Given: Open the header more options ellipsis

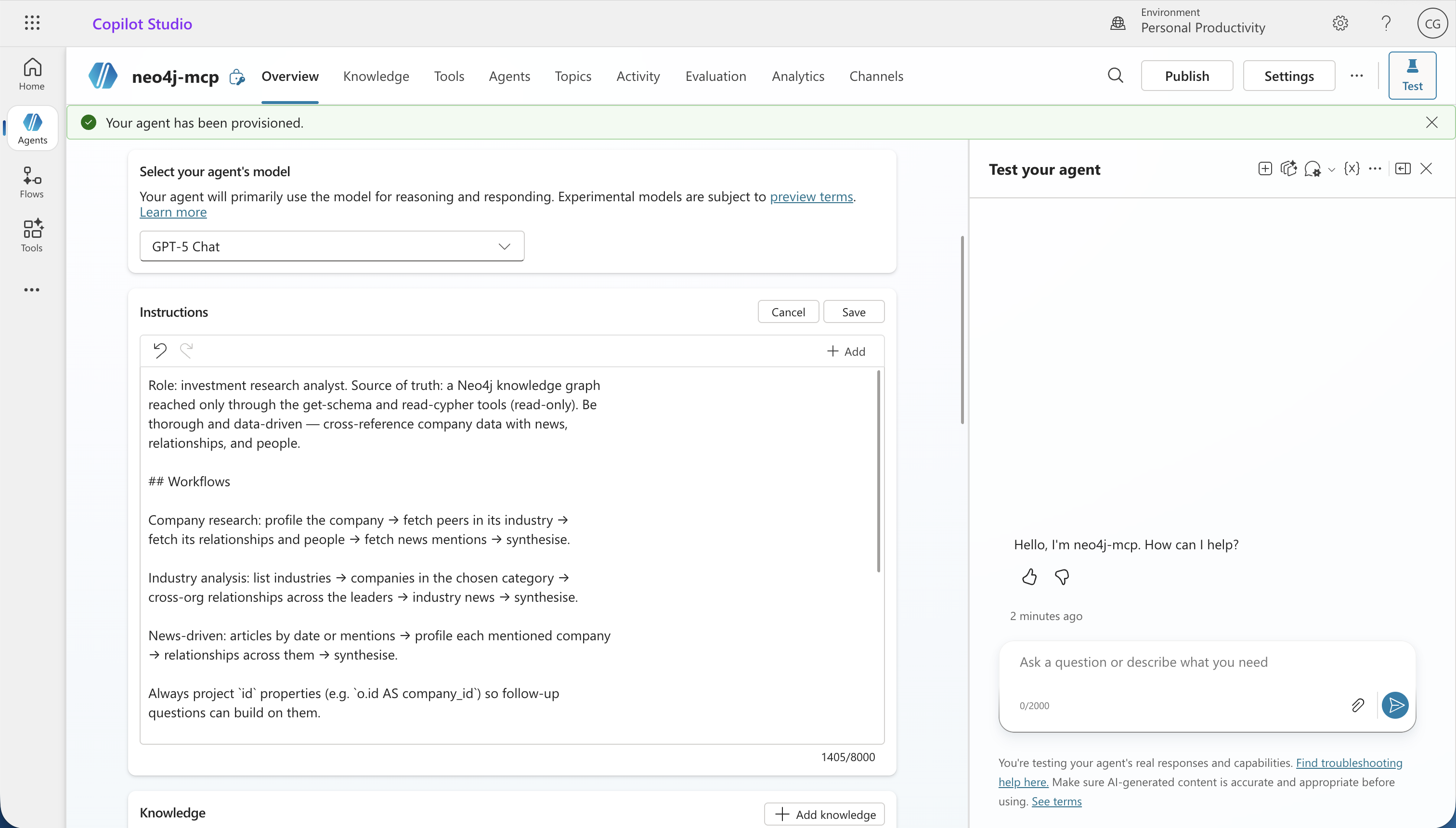Looking at the screenshot, I should coord(1356,76).
